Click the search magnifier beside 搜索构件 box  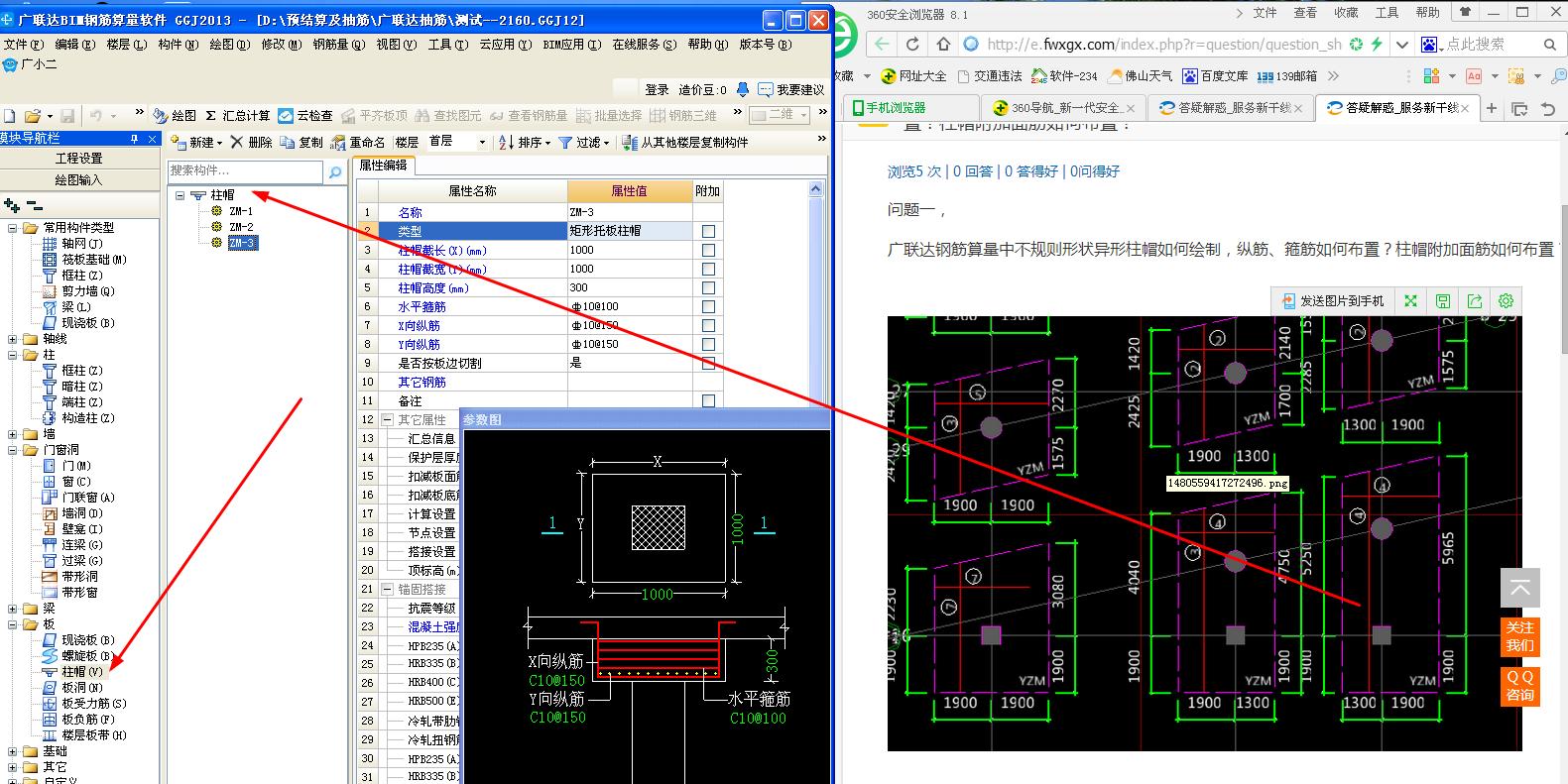(335, 171)
